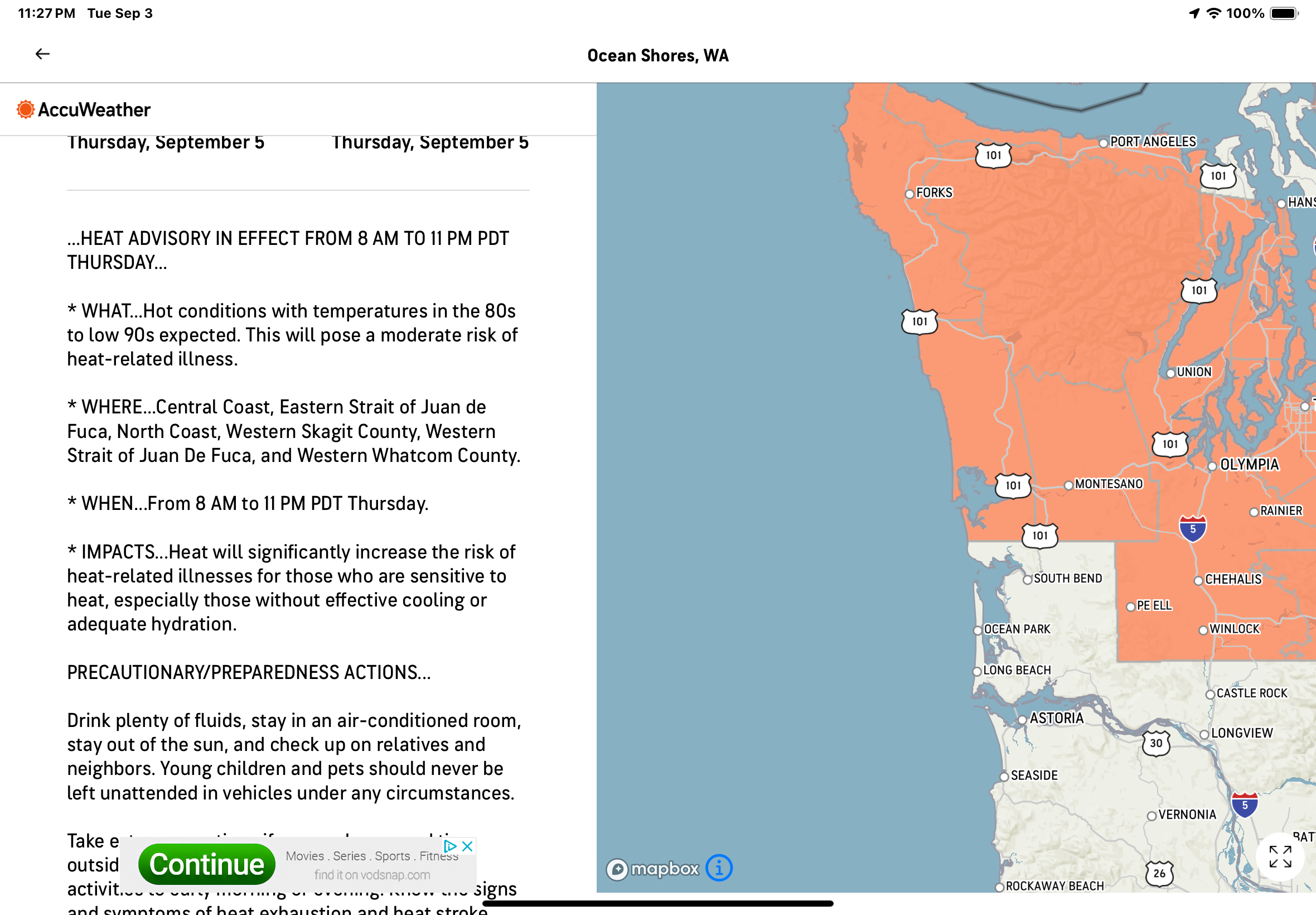Tap the Union map label
Viewport: 1316px width, 915px height.
click(1194, 372)
